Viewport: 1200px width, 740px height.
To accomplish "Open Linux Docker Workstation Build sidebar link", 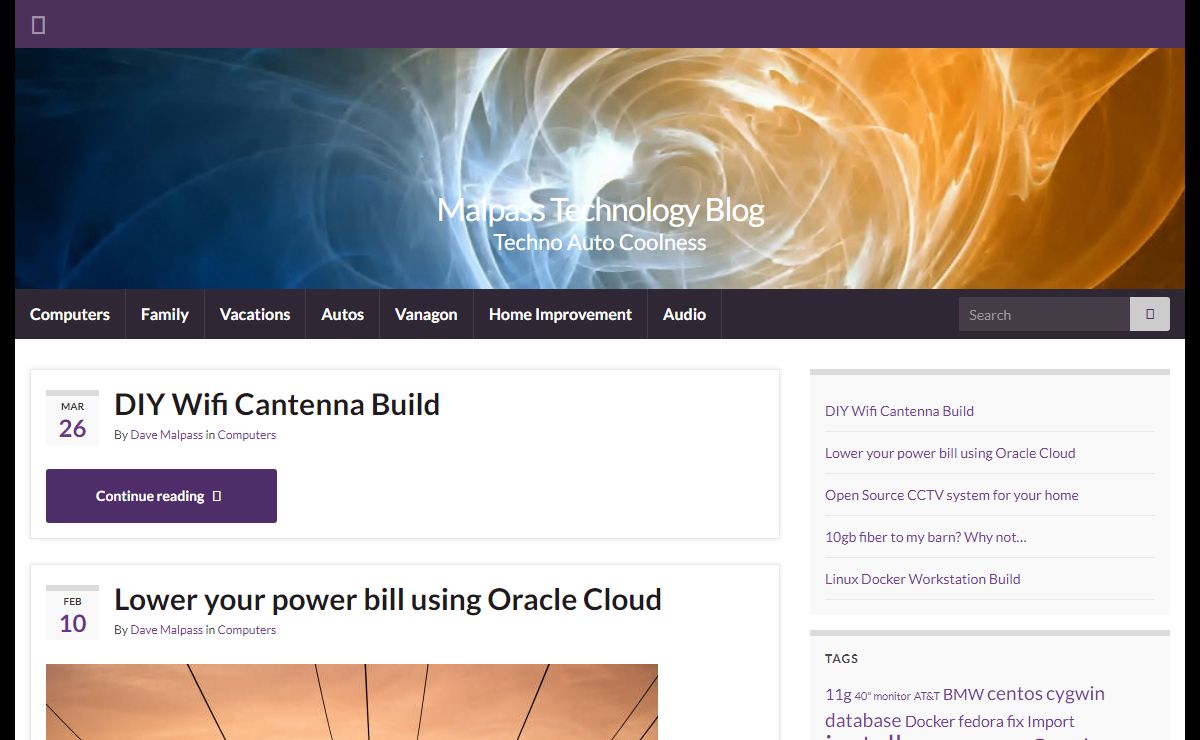I will click(922, 579).
